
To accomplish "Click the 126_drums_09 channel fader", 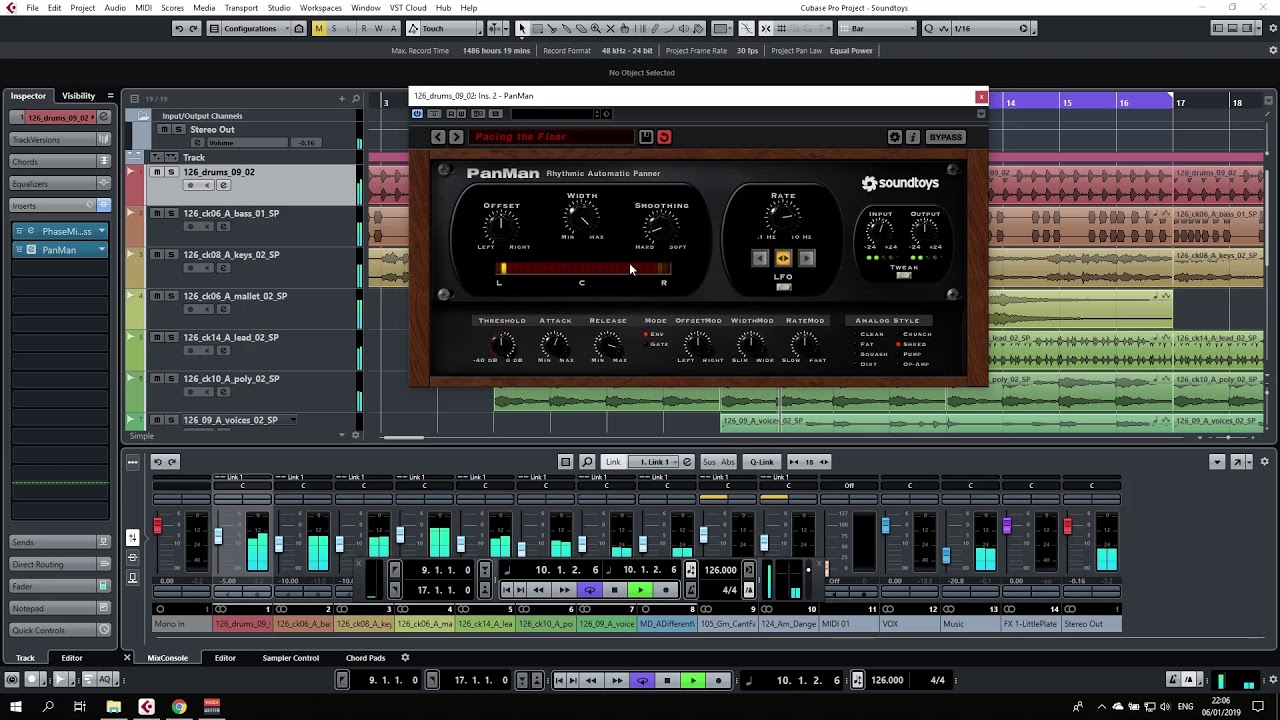I will (x=218, y=537).
